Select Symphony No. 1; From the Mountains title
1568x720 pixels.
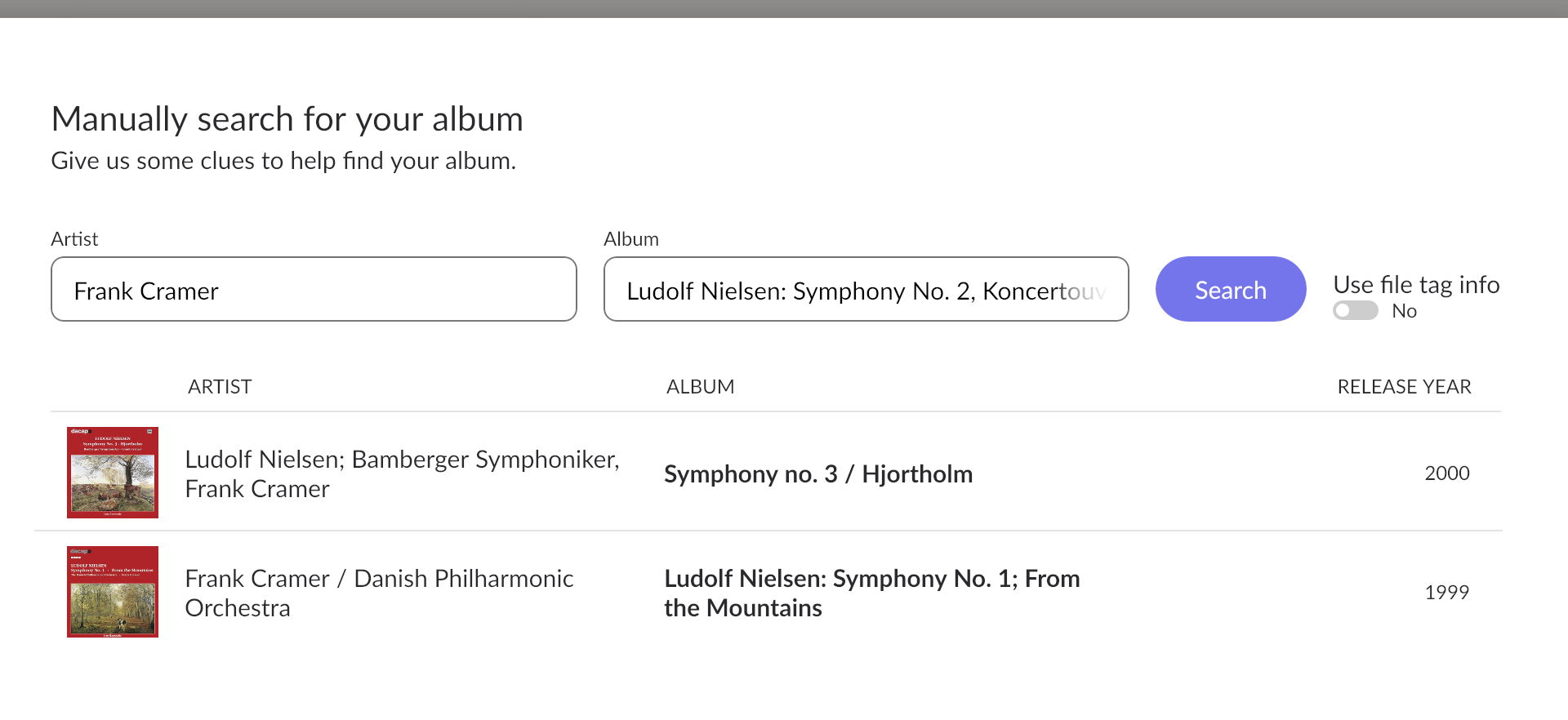tap(872, 593)
